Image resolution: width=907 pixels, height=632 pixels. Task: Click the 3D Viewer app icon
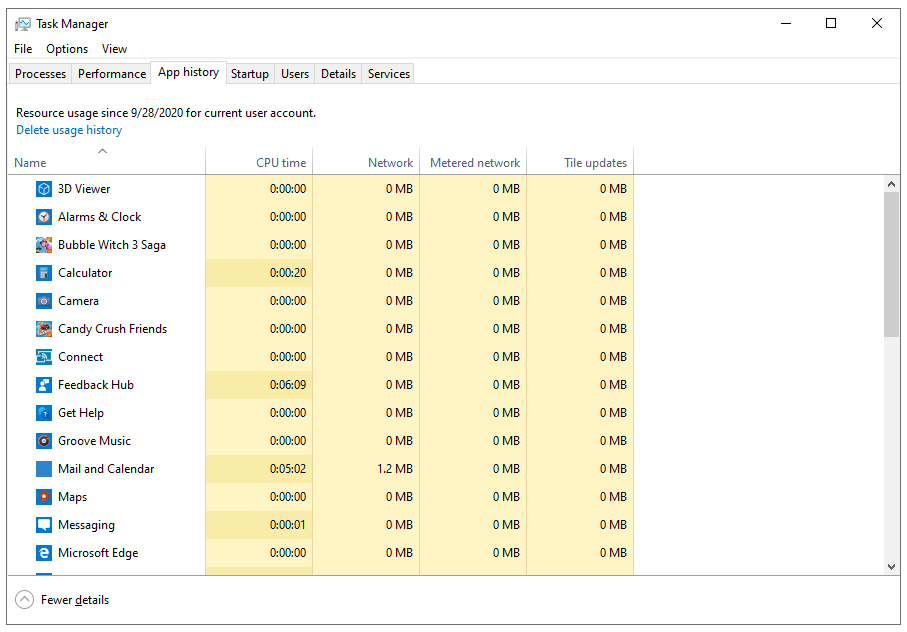point(44,189)
